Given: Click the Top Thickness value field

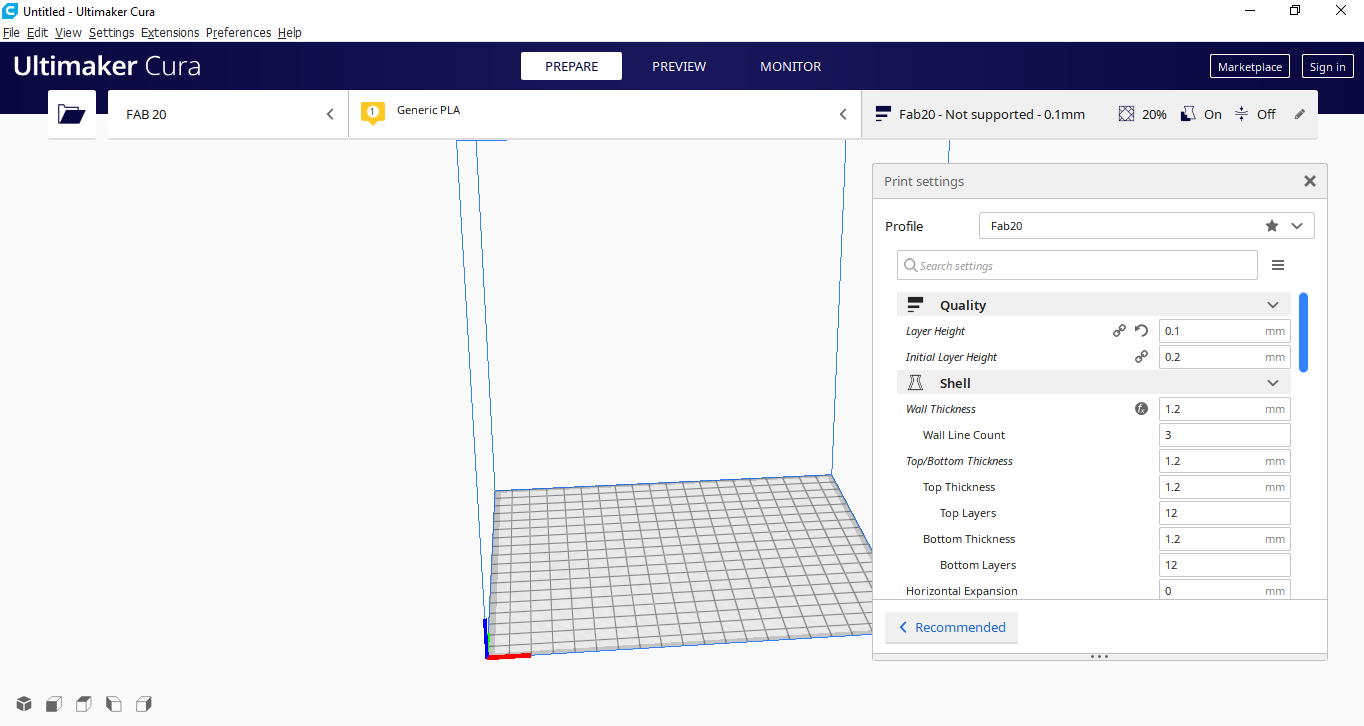Looking at the screenshot, I should [1225, 487].
